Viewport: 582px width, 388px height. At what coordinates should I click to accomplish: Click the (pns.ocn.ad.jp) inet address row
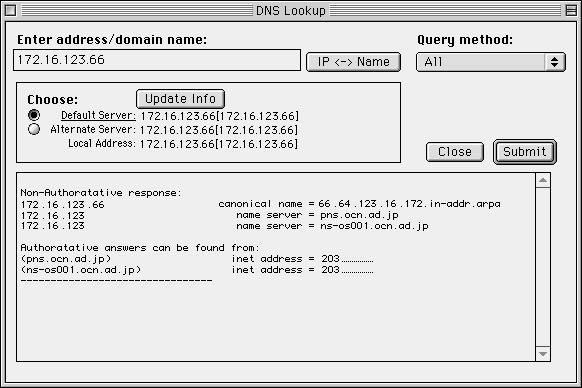point(197,259)
